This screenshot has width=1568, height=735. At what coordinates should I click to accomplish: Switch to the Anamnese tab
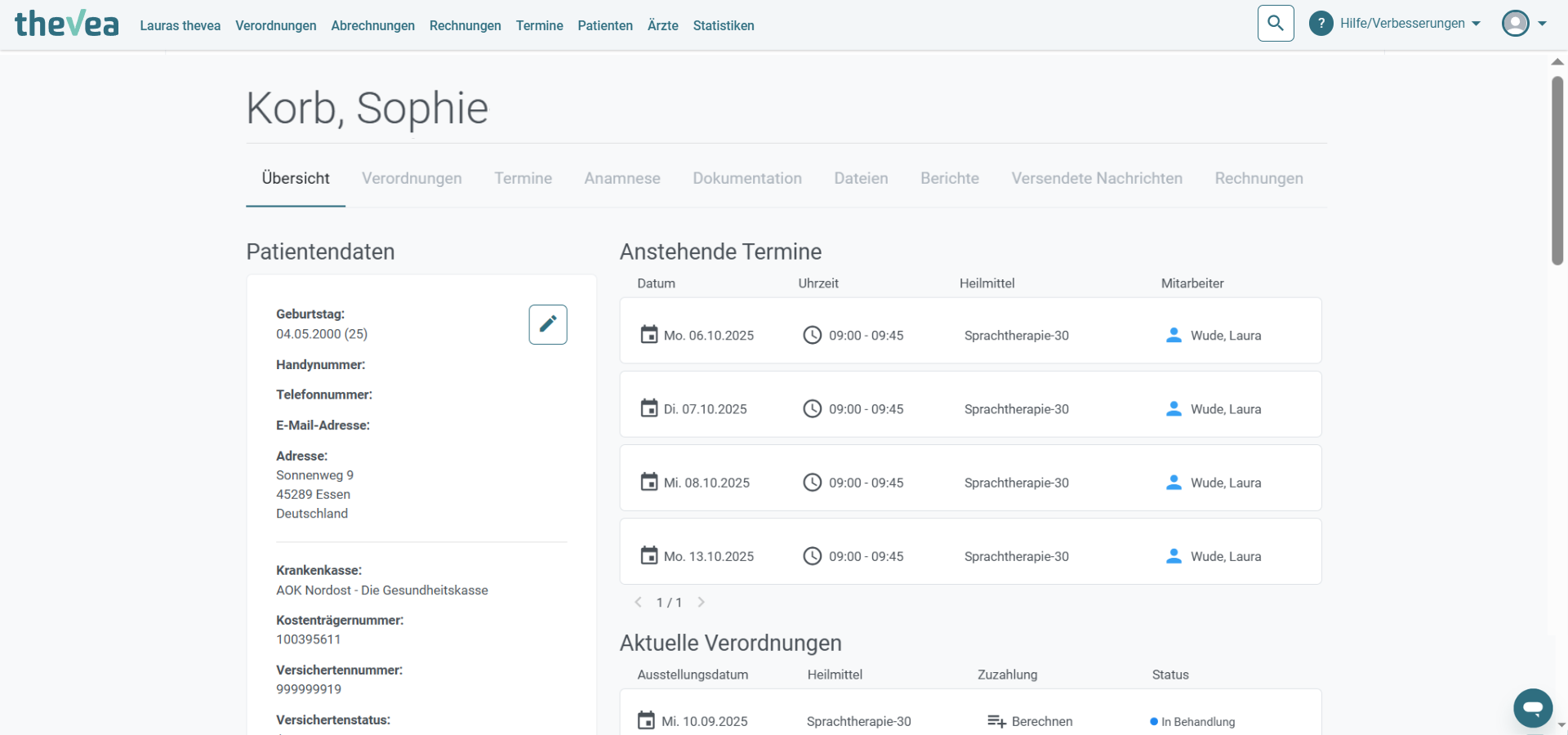622,178
